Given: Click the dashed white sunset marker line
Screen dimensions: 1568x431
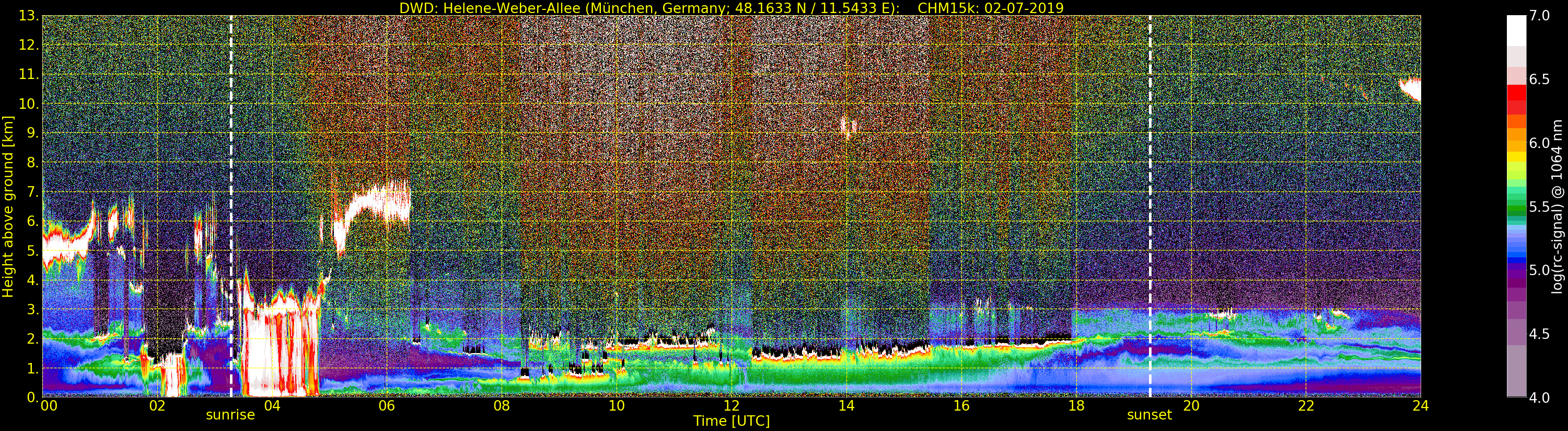Looking at the screenshot, I should [x=1150, y=206].
